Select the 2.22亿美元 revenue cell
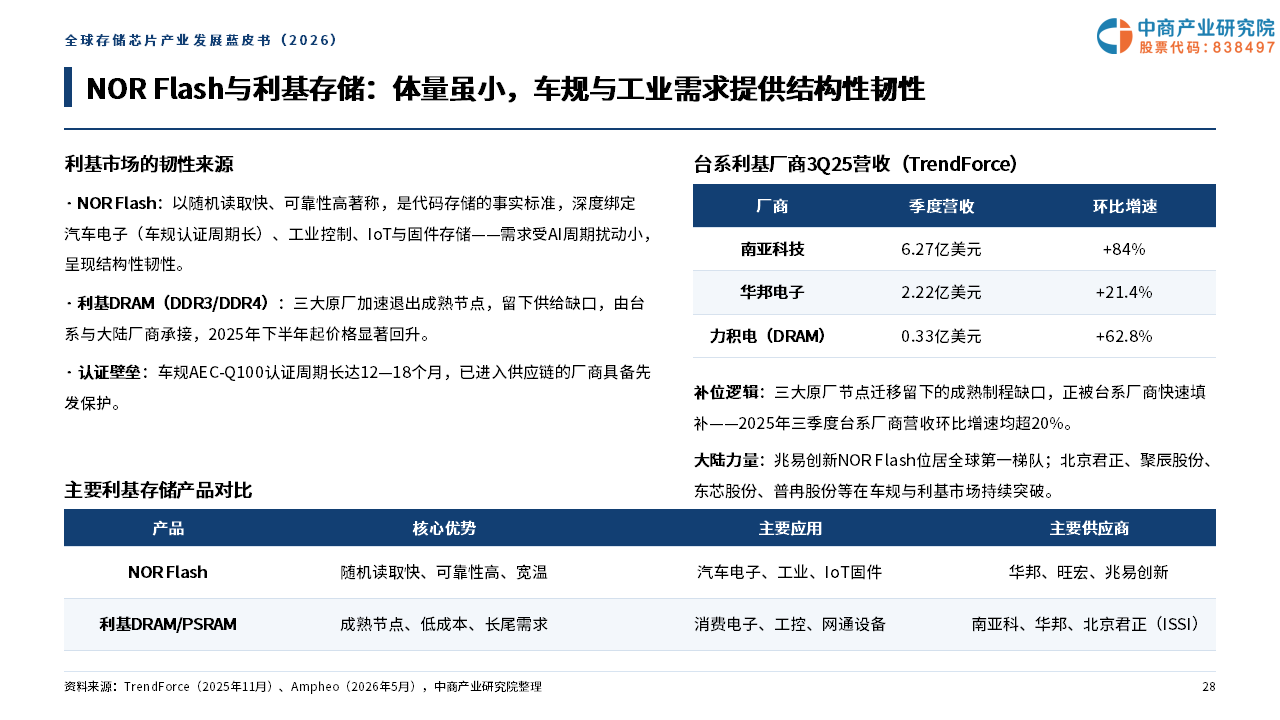Viewport: 1280px width, 720px height. 941,292
